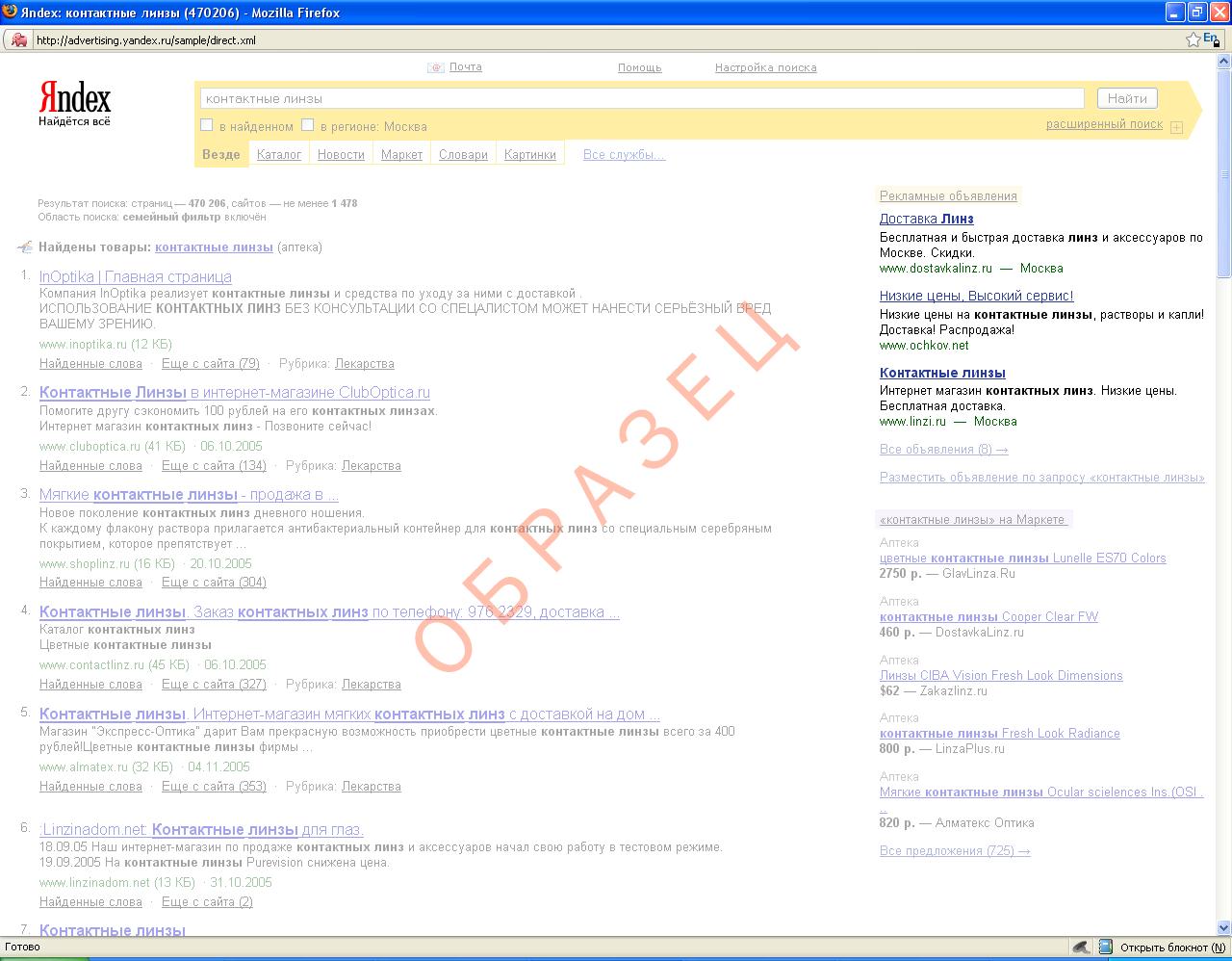Viewport: 1232px width, 961px height.
Task: Click the bookmark star icon in address bar
Action: (x=1193, y=39)
